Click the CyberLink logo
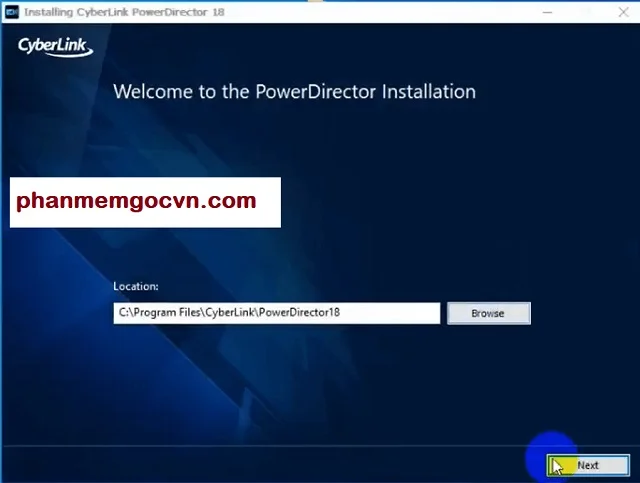Viewport: 640px width, 483px height. (55, 47)
